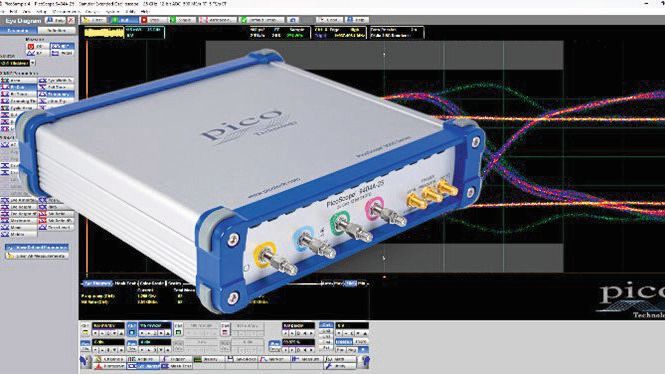Click the camera copy-screen toolbar icon

point(293,20)
